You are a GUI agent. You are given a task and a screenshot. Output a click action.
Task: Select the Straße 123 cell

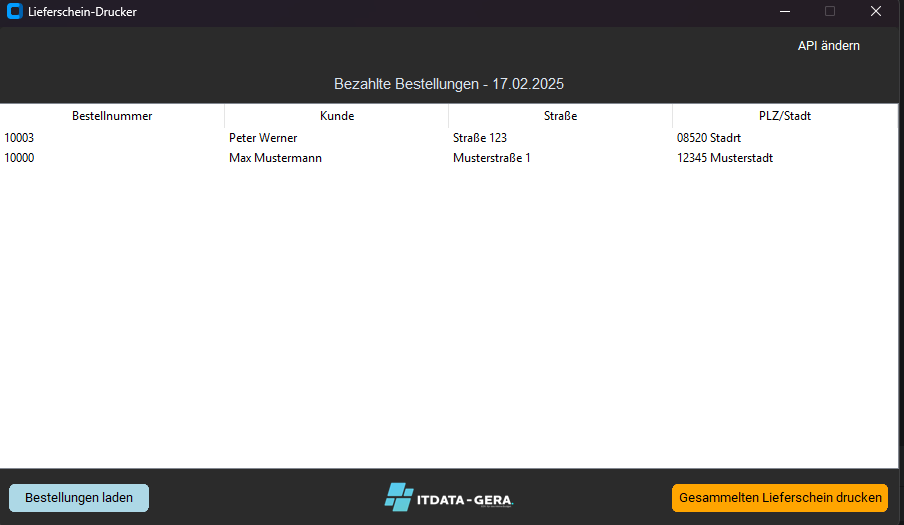click(x=480, y=138)
